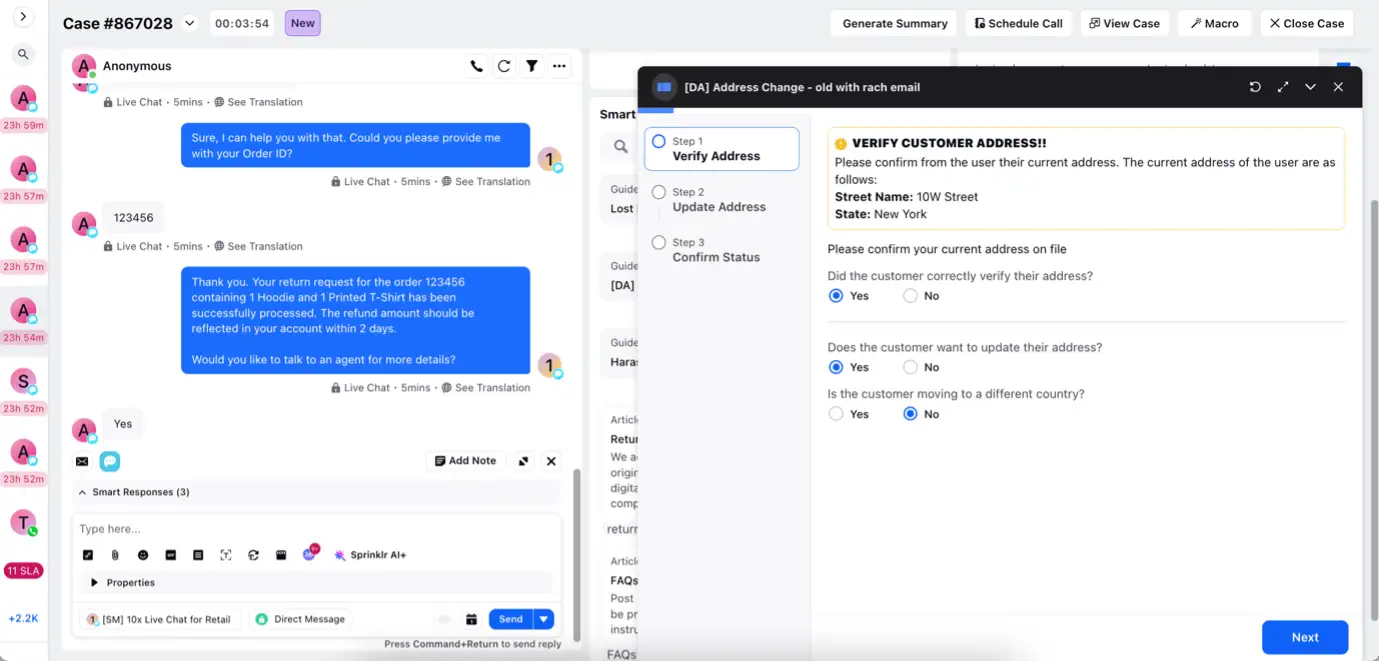The image size is (1384, 666).
Task: Open the more options ellipsis in conversation header
Action: coord(559,66)
